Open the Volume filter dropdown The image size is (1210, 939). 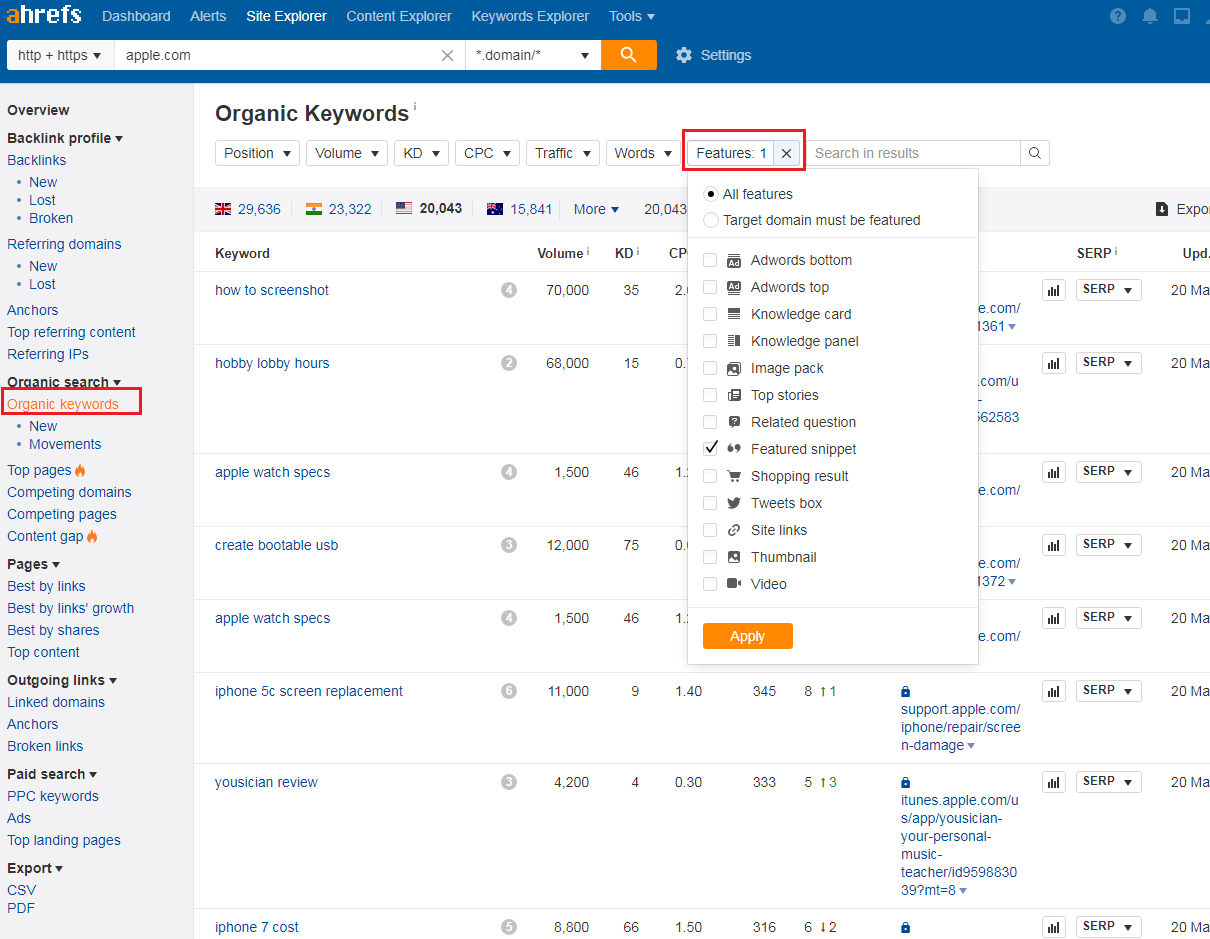[346, 152]
